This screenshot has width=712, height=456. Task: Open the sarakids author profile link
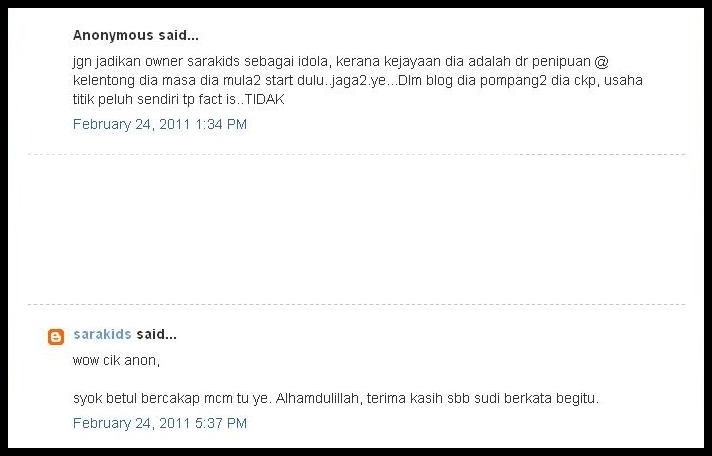102,334
